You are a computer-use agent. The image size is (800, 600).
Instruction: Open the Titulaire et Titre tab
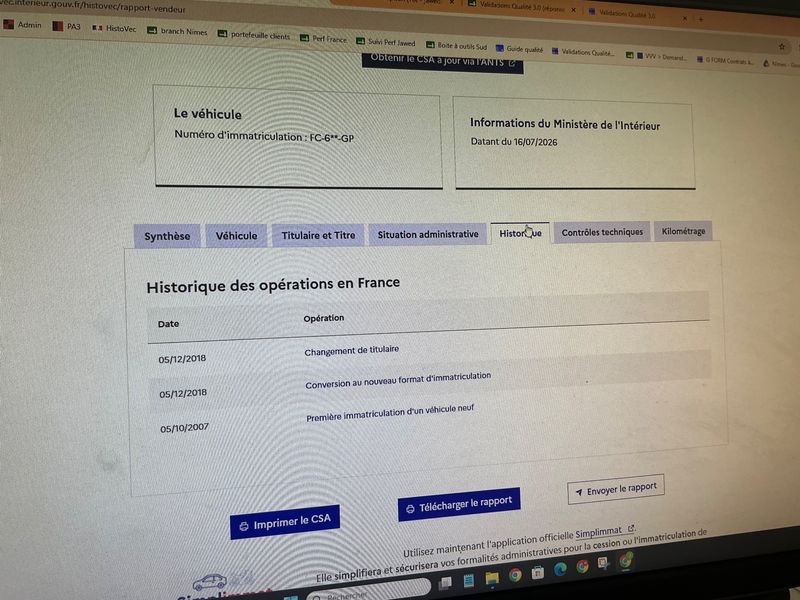(x=318, y=235)
